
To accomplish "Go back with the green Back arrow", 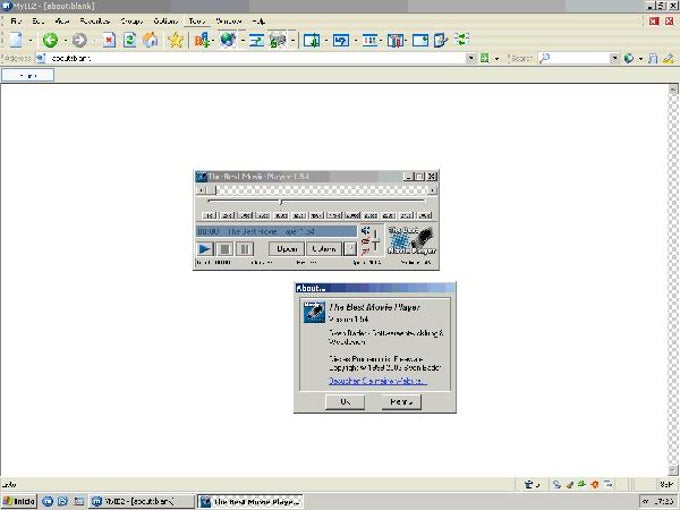I will pyautogui.click(x=50, y=40).
